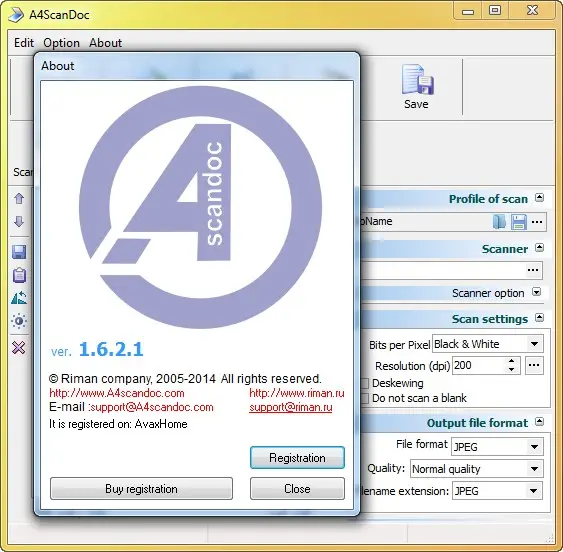This screenshot has width=563, height=552.
Task: Collapse the Profile of scan section
Action: pyautogui.click(x=539, y=198)
